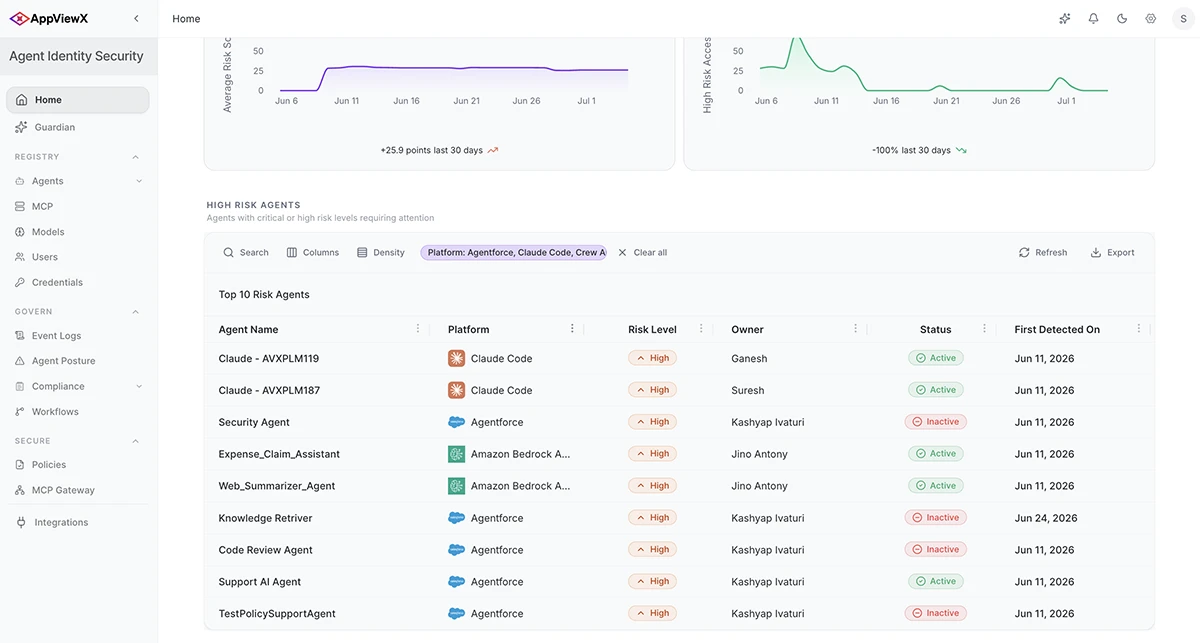Click Bedrock icon for Expense_Claim_Assistant
This screenshot has width=1200, height=643.
pos(456,454)
